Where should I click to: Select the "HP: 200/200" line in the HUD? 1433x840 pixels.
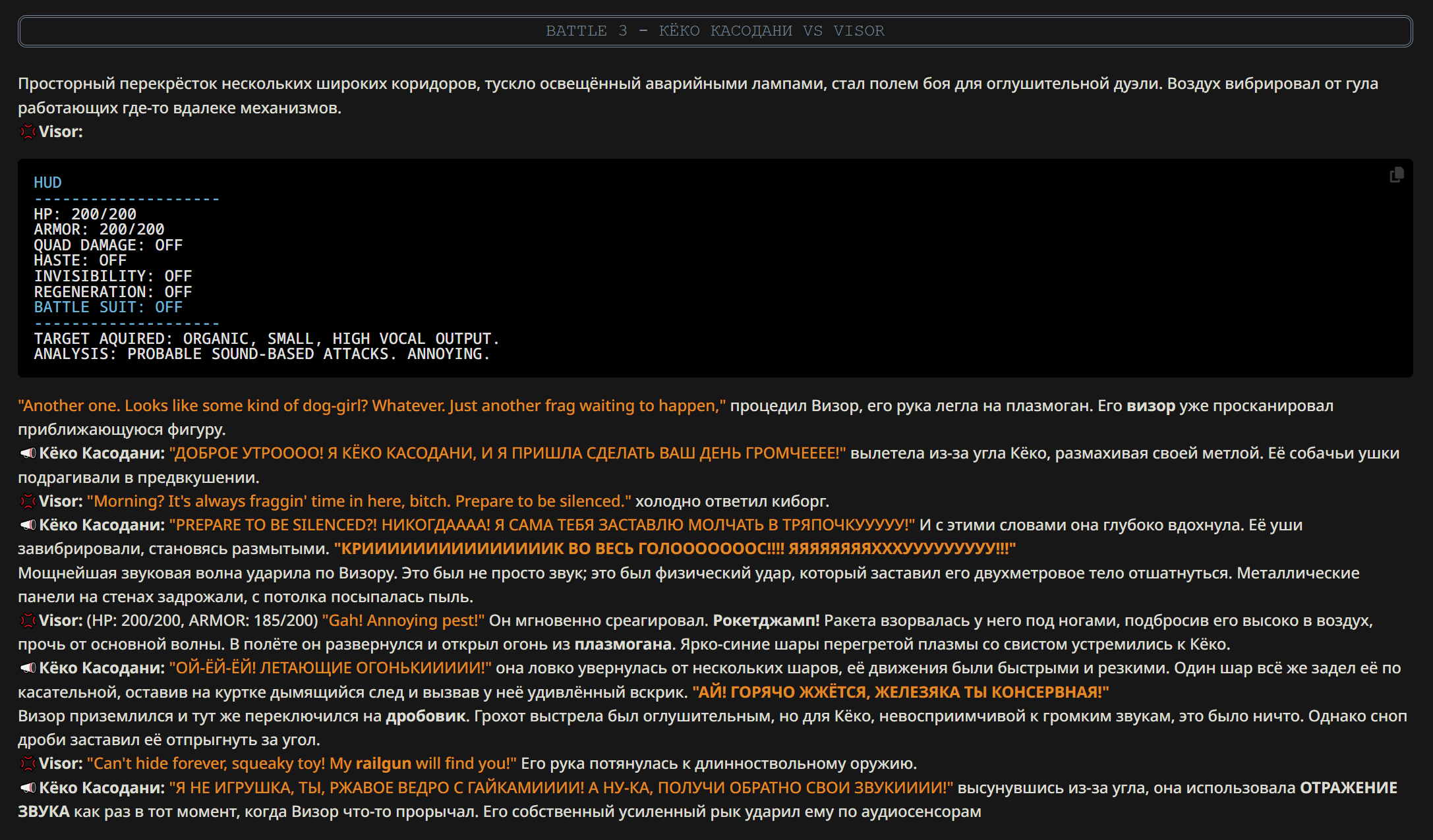[85, 214]
